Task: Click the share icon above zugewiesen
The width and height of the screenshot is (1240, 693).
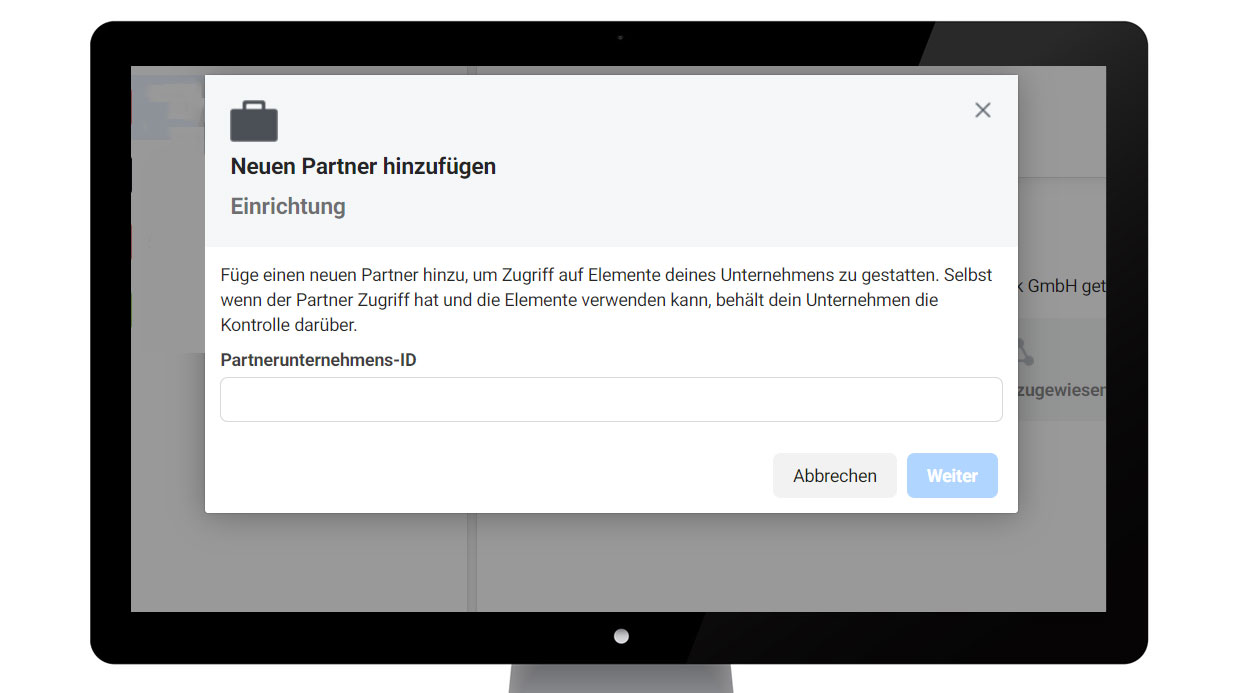Action: tap(1024, 352)
